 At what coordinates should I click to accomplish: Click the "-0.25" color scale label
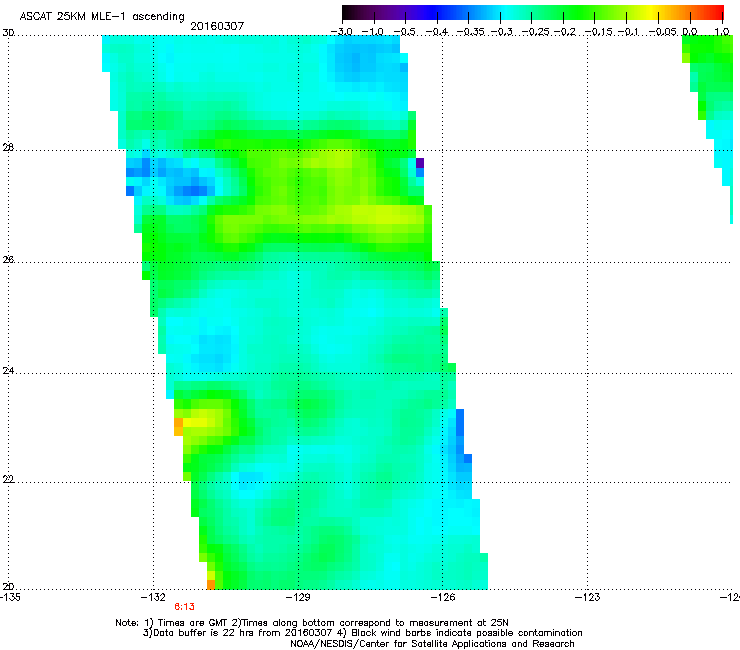tap(536, 32)
